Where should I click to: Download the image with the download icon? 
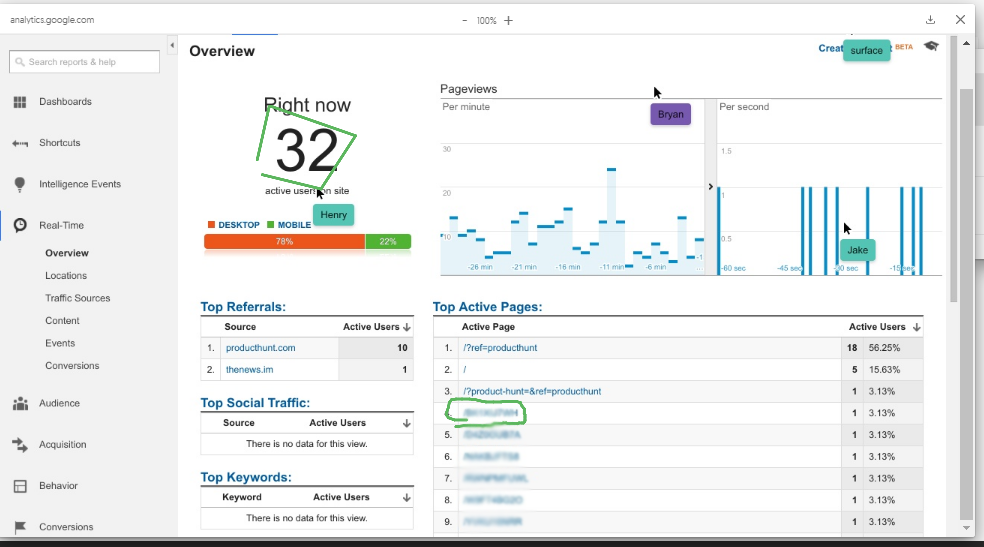tap(931, 20)
